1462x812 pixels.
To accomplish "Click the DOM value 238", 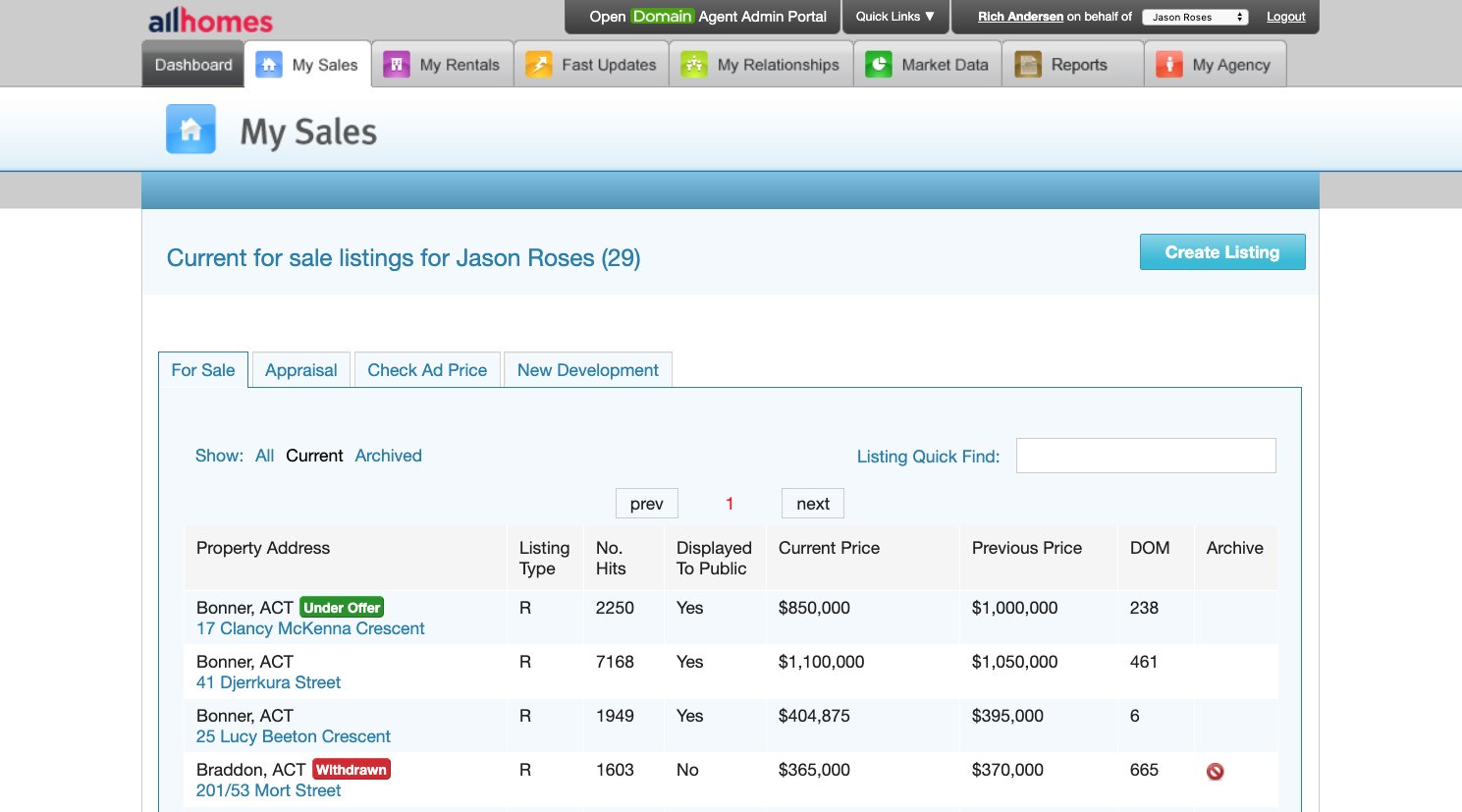I will coord(1144,608).
